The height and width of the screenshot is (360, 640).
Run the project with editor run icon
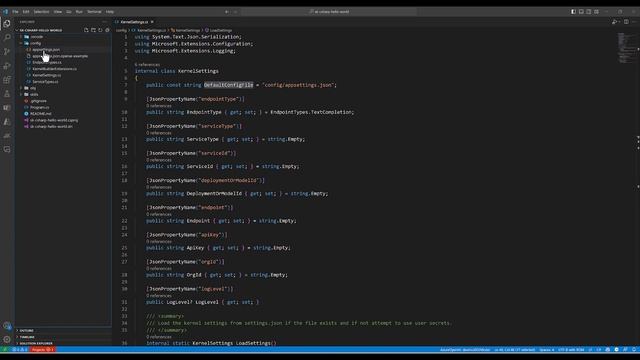tap(614, 22)
